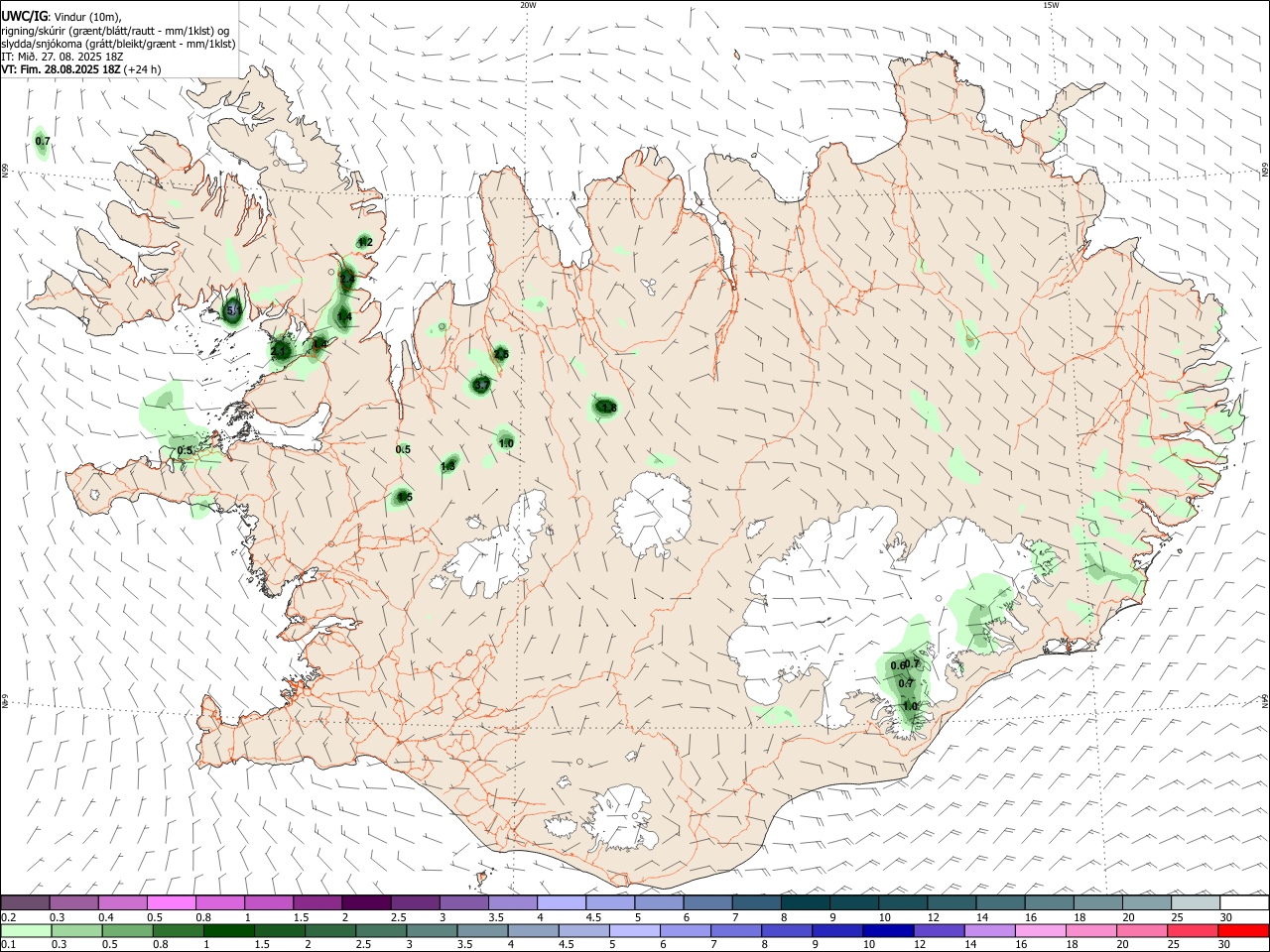Click the 2.5 precipitation value on the map

[x=501, y=354]
